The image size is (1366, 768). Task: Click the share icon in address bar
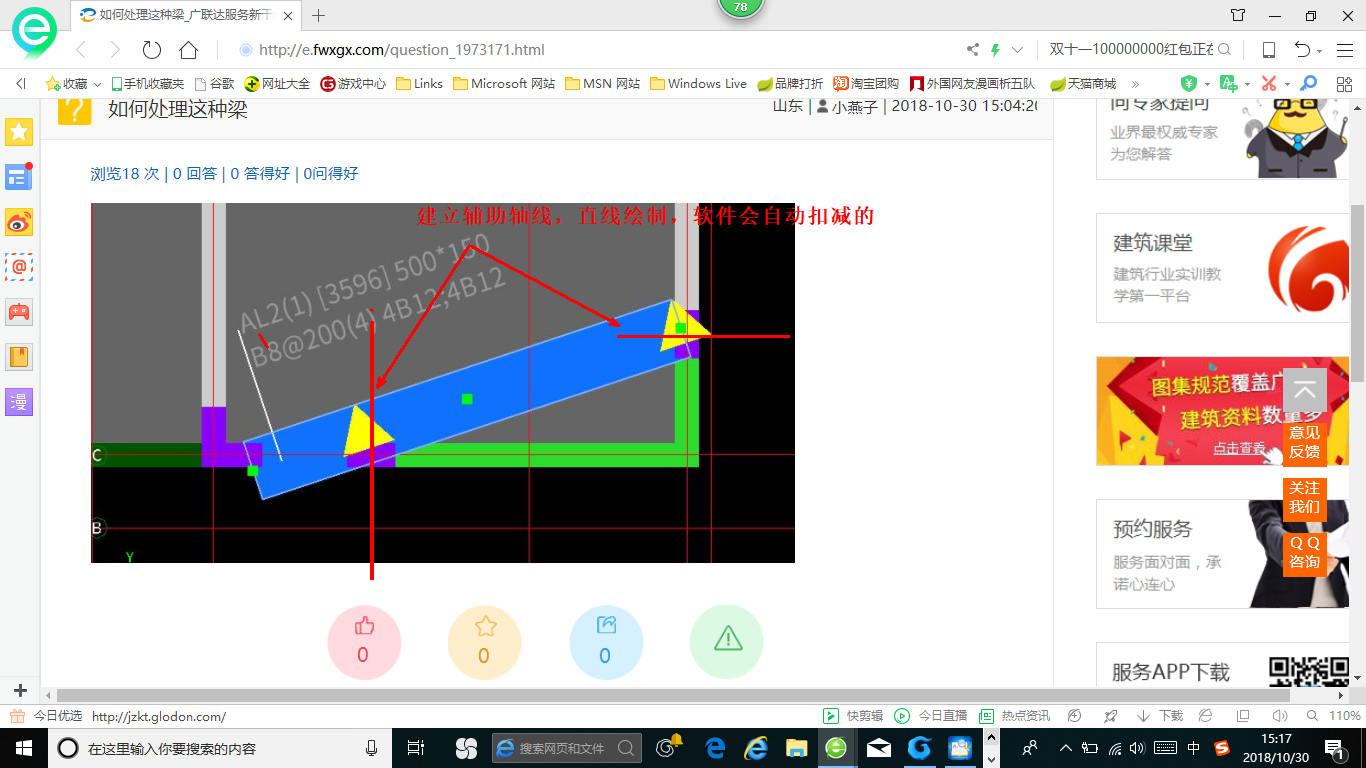point(973,50)
